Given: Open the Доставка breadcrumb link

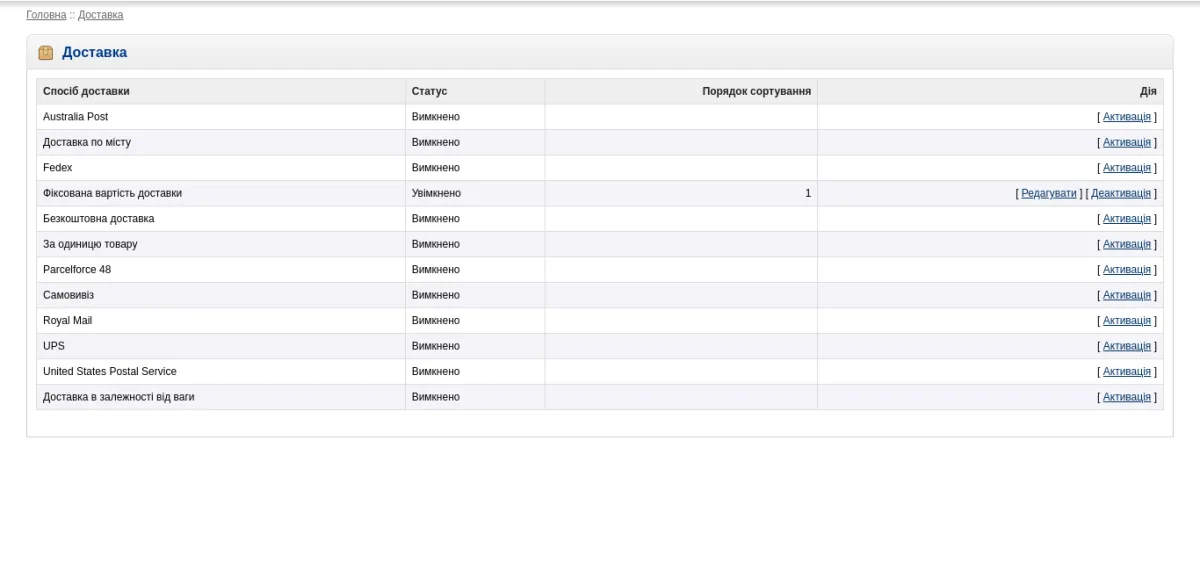Looking at the screenshot, I should pos(101,15).
